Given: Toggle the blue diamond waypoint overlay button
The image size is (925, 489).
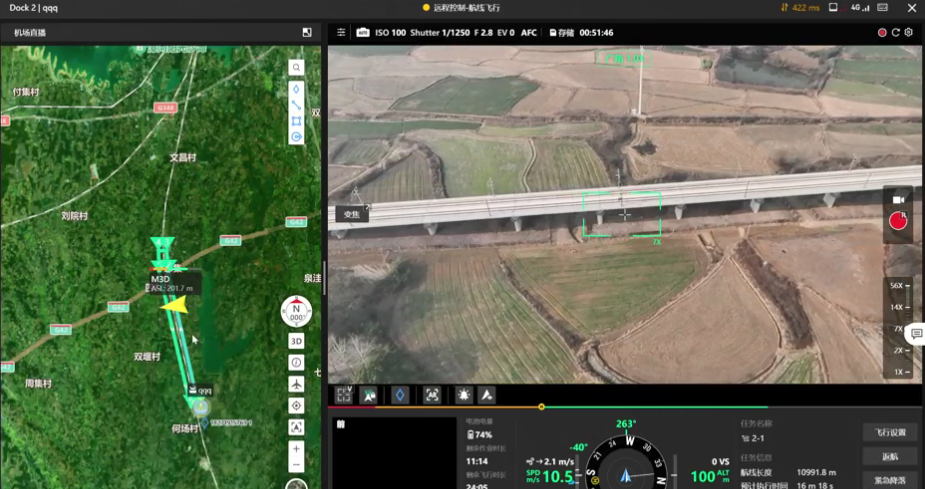Looking at the screenshot, I should tap(400, 395).
